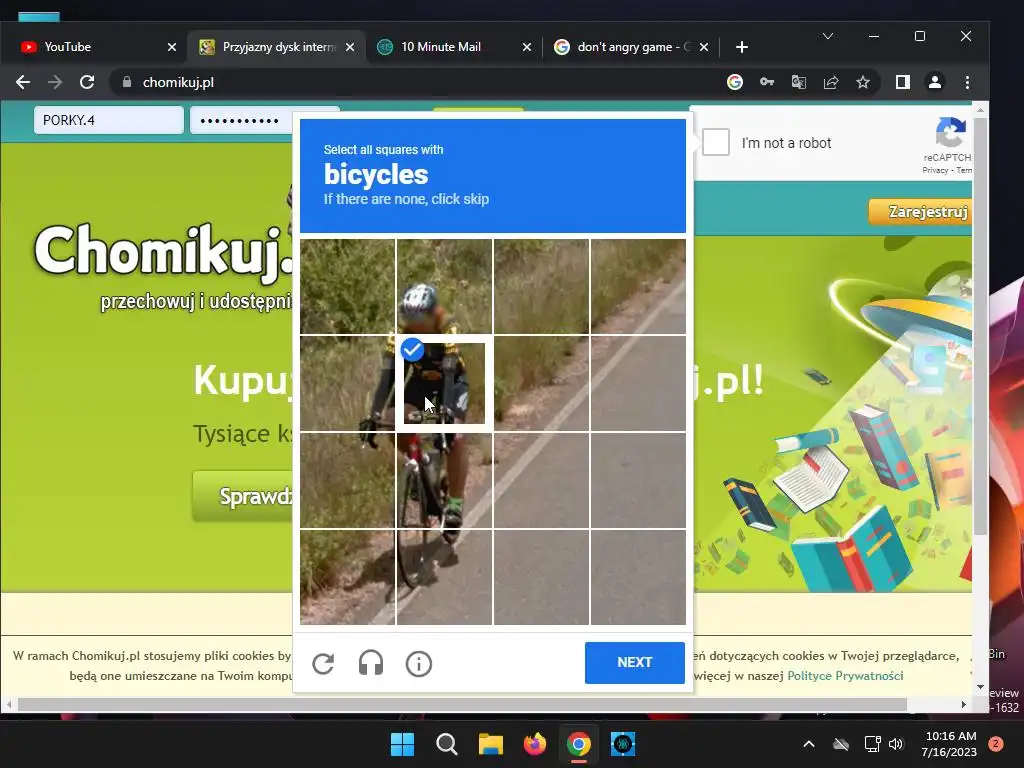Select tile with bicycle frame and legs
Viewport: 1024px width, 768px height.
444,480
